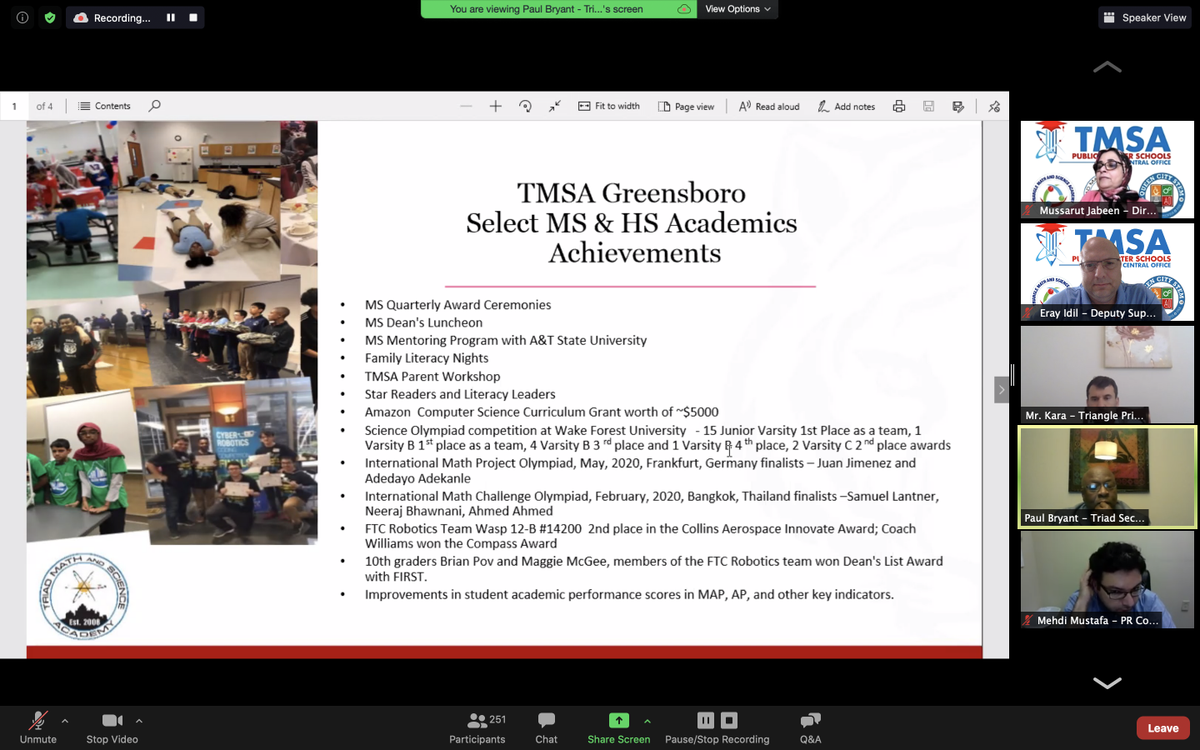1200x750 pixels.
Task: Rotate the PDF page
Action: click(525, 105)
